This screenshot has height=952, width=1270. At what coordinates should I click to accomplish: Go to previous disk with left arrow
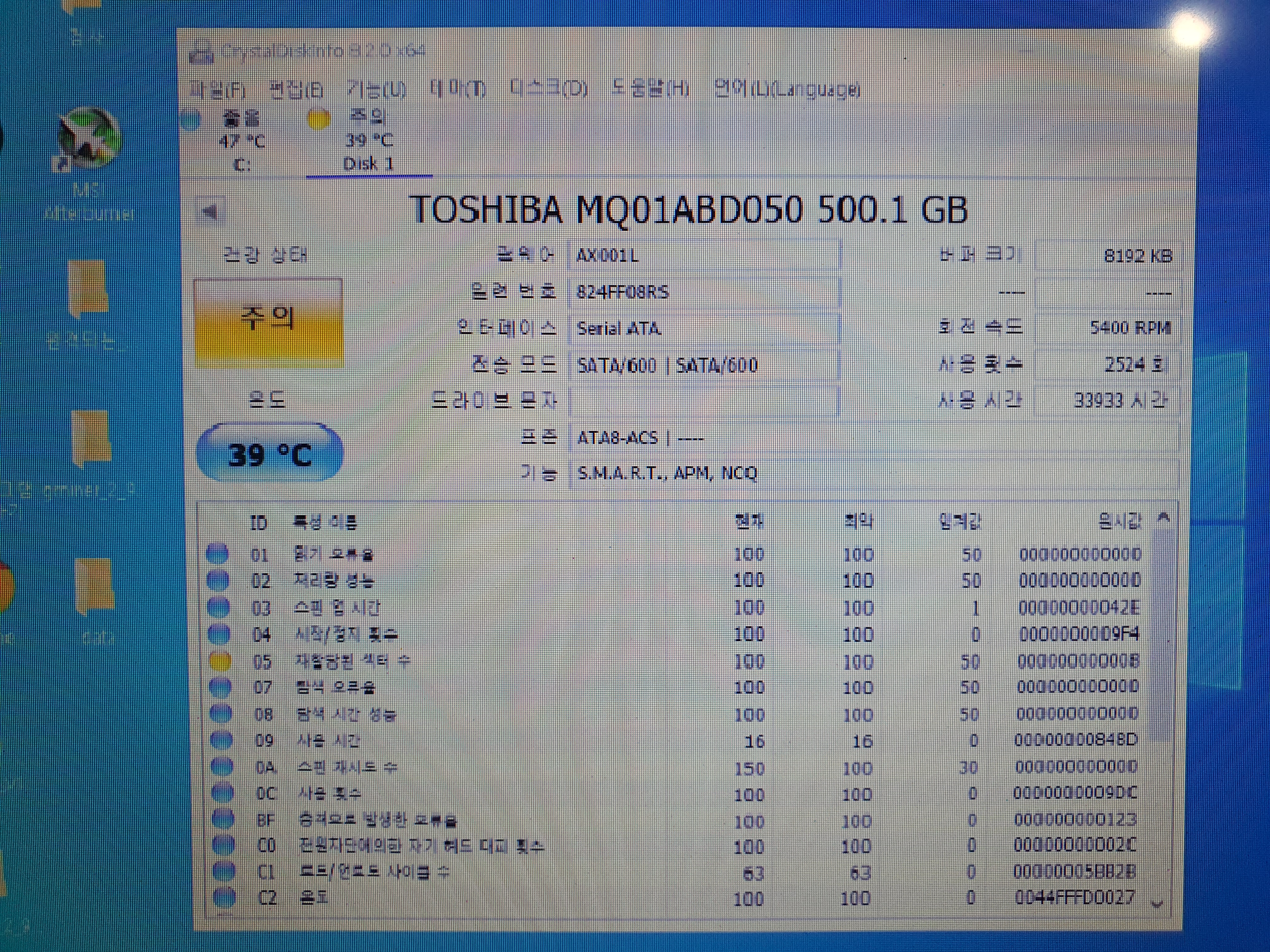[x=210, y=212]
